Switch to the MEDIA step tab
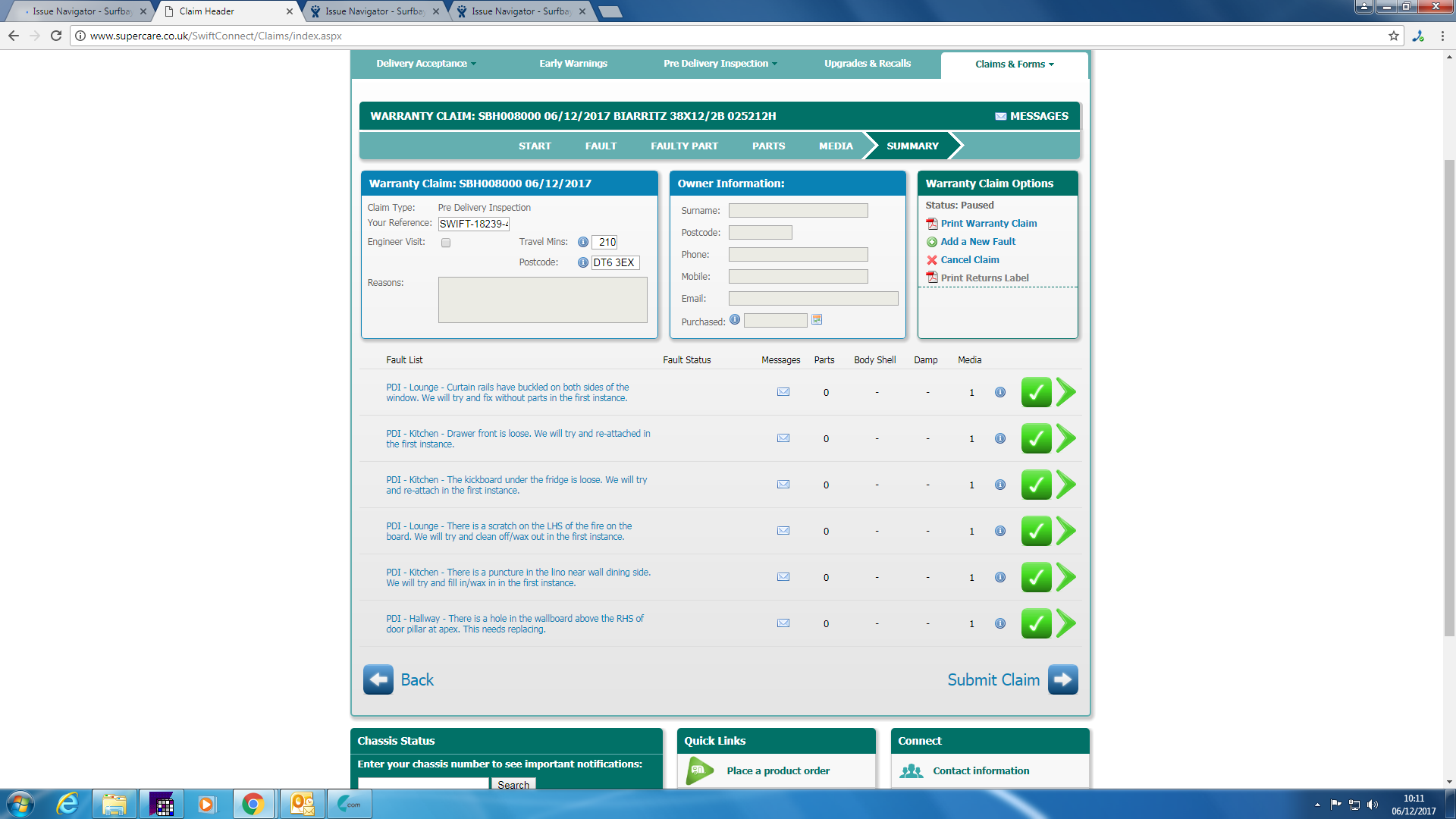Image resolution: width=1456 pixels, height=819 pixels. click(836, 146)
